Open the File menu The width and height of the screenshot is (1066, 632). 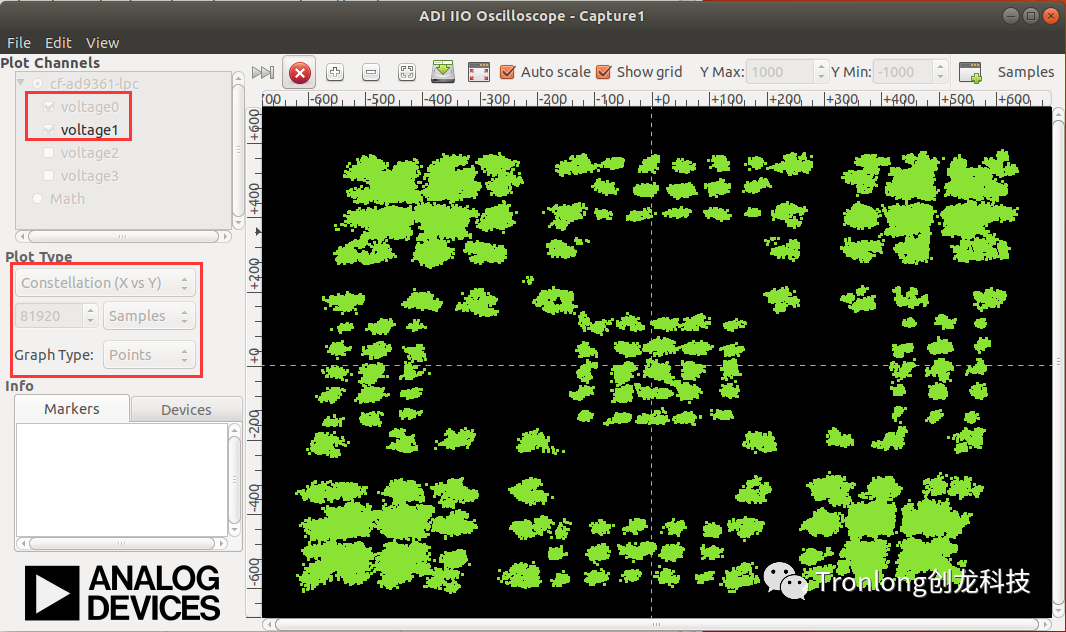[x=18, y=42]
